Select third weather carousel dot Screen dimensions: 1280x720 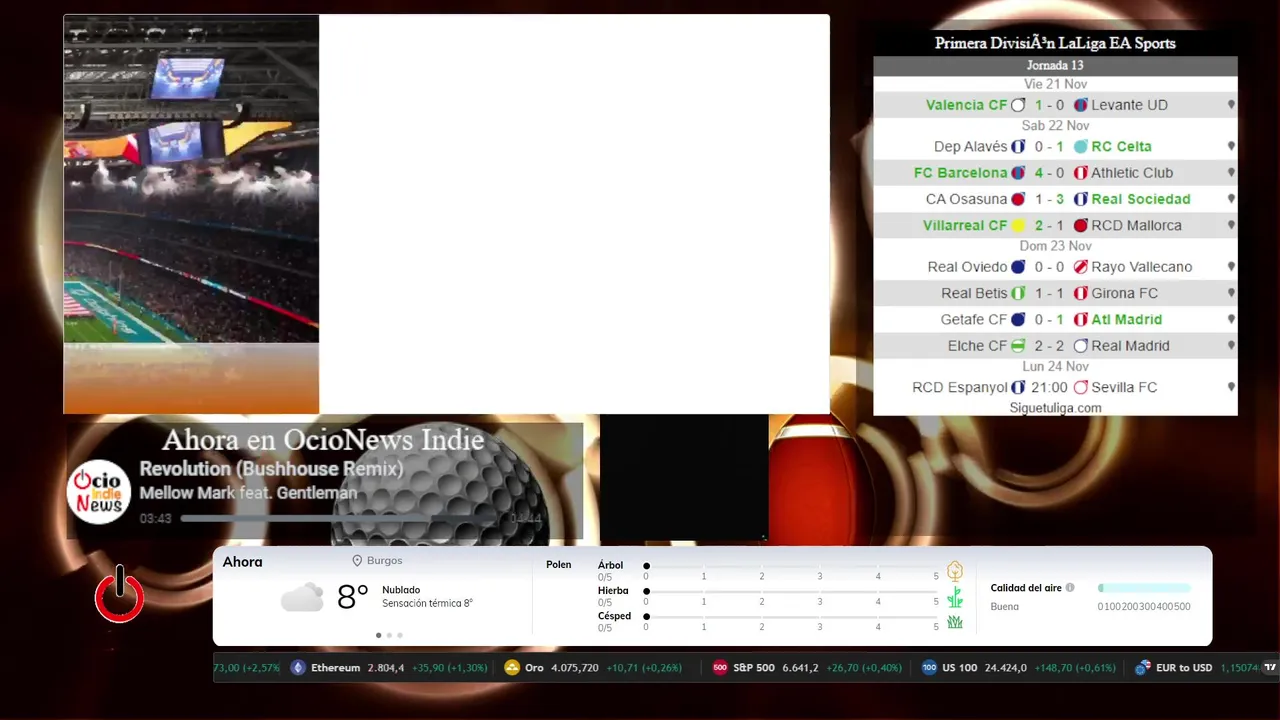click(400, 635)
